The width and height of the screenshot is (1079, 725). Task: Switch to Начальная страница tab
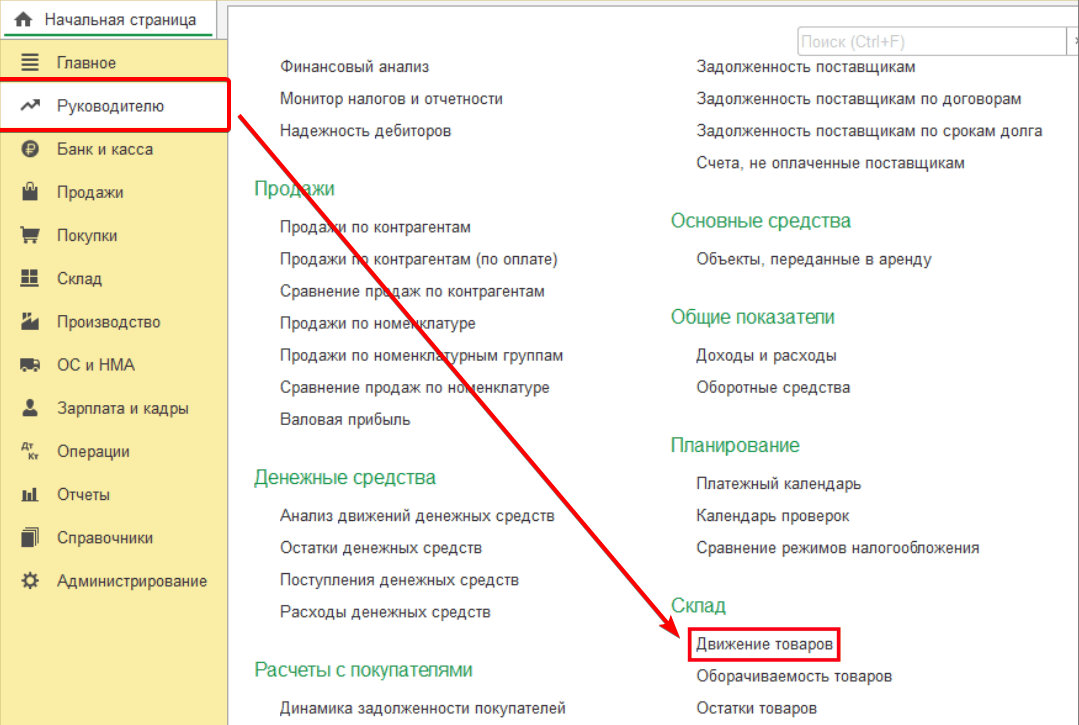pos(109,19)
